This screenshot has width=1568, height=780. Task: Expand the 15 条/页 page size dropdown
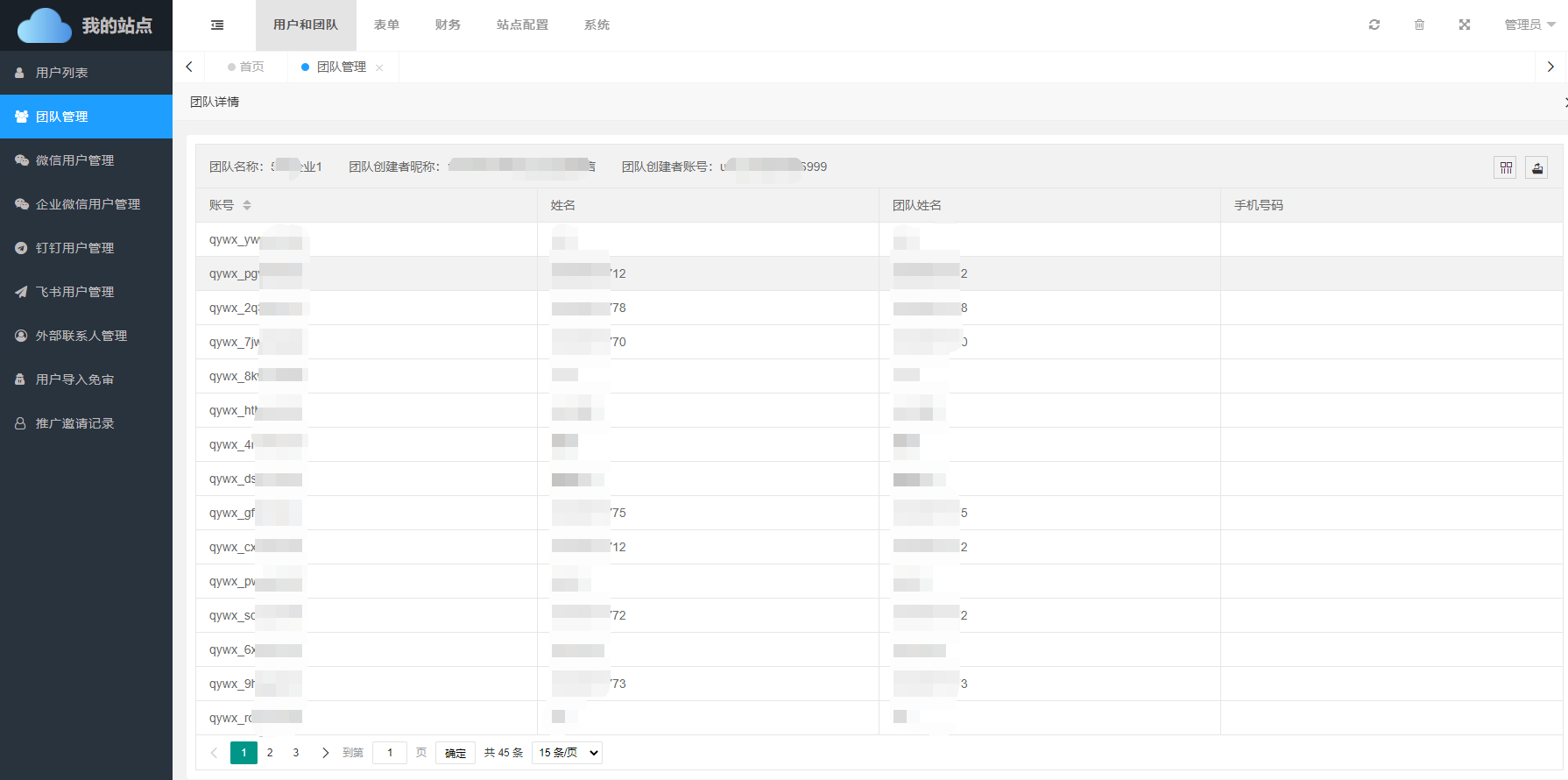tap(568, 753)
